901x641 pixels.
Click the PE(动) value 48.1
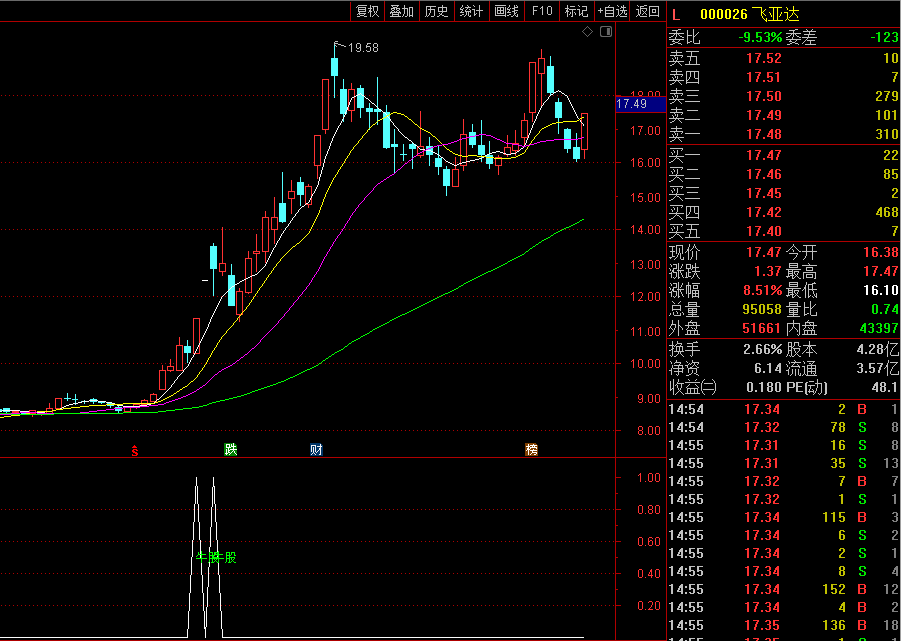tap(885, 388)
